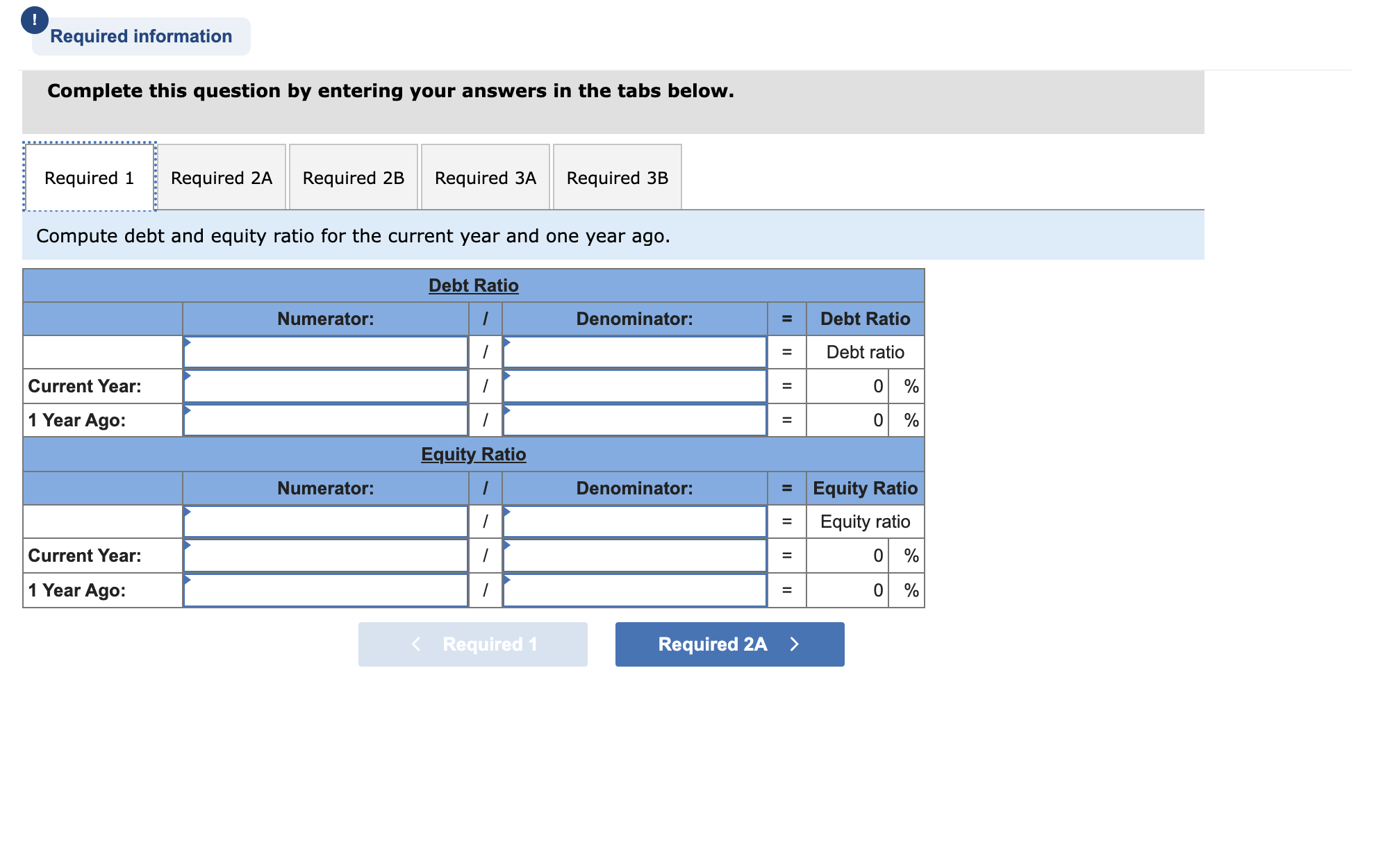Click Current Year debt ratio numerator field

[325, 387]
